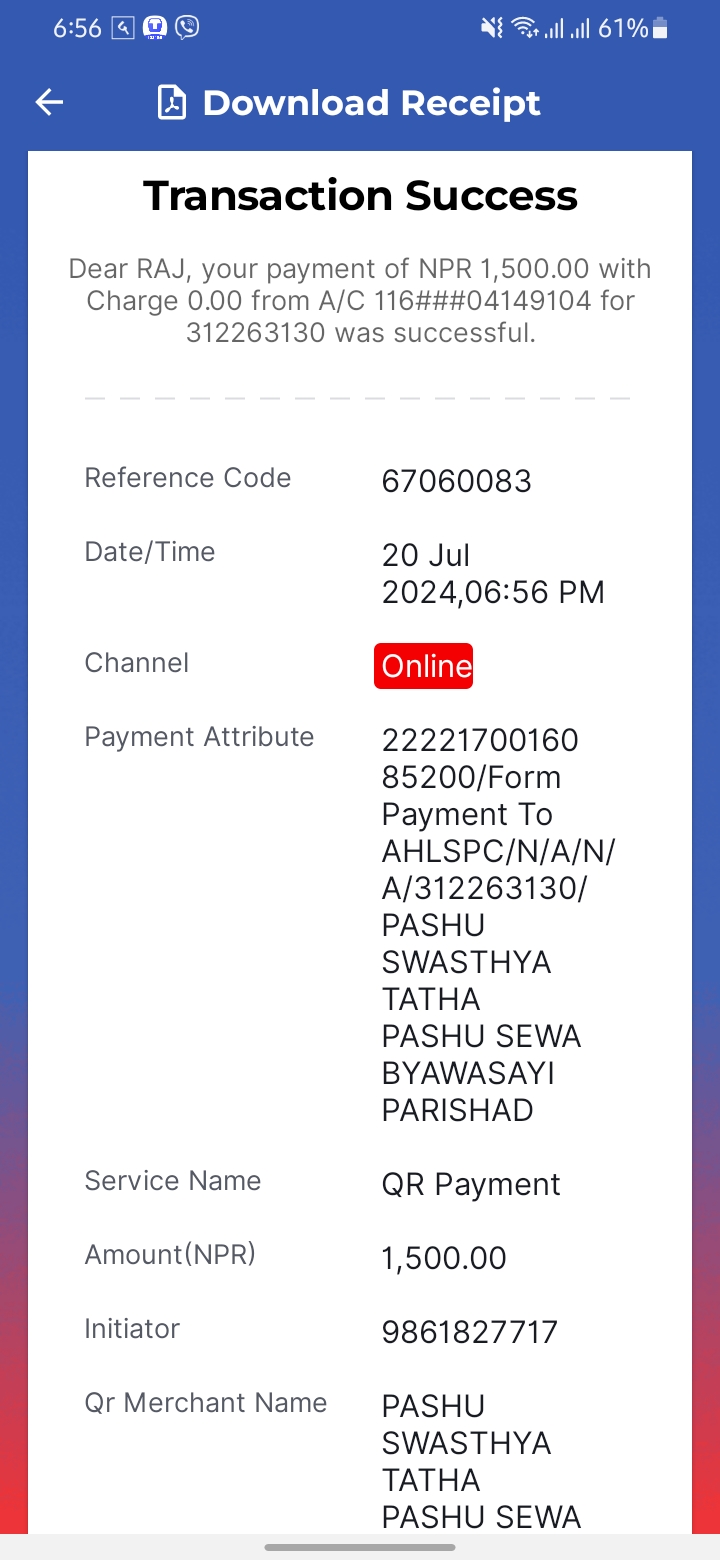Tap the initiator number 9861827717

pyautogui.click(x=469, y=1332)
